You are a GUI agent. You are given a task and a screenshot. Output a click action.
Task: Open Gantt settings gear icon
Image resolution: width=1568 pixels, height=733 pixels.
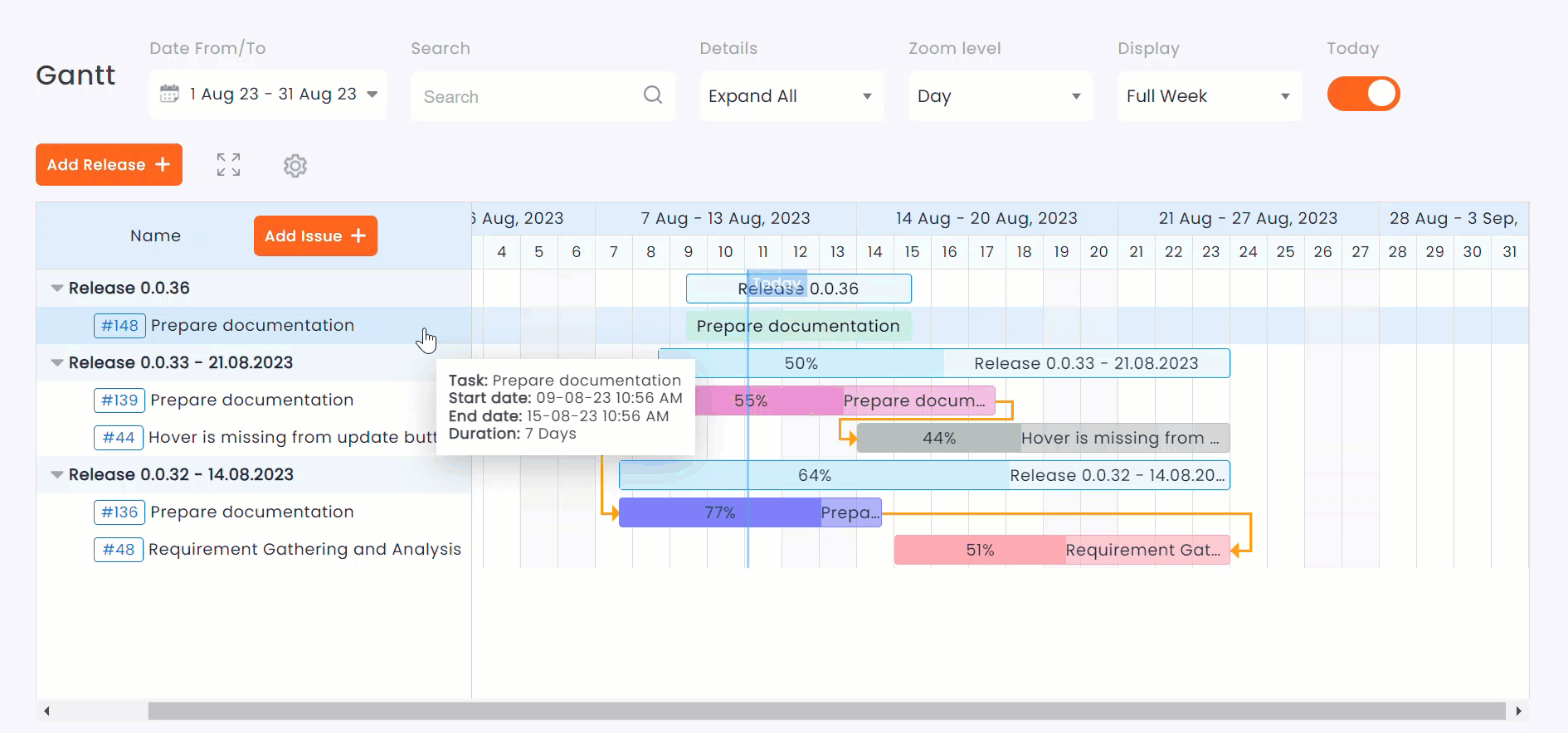tap(295, 166)
